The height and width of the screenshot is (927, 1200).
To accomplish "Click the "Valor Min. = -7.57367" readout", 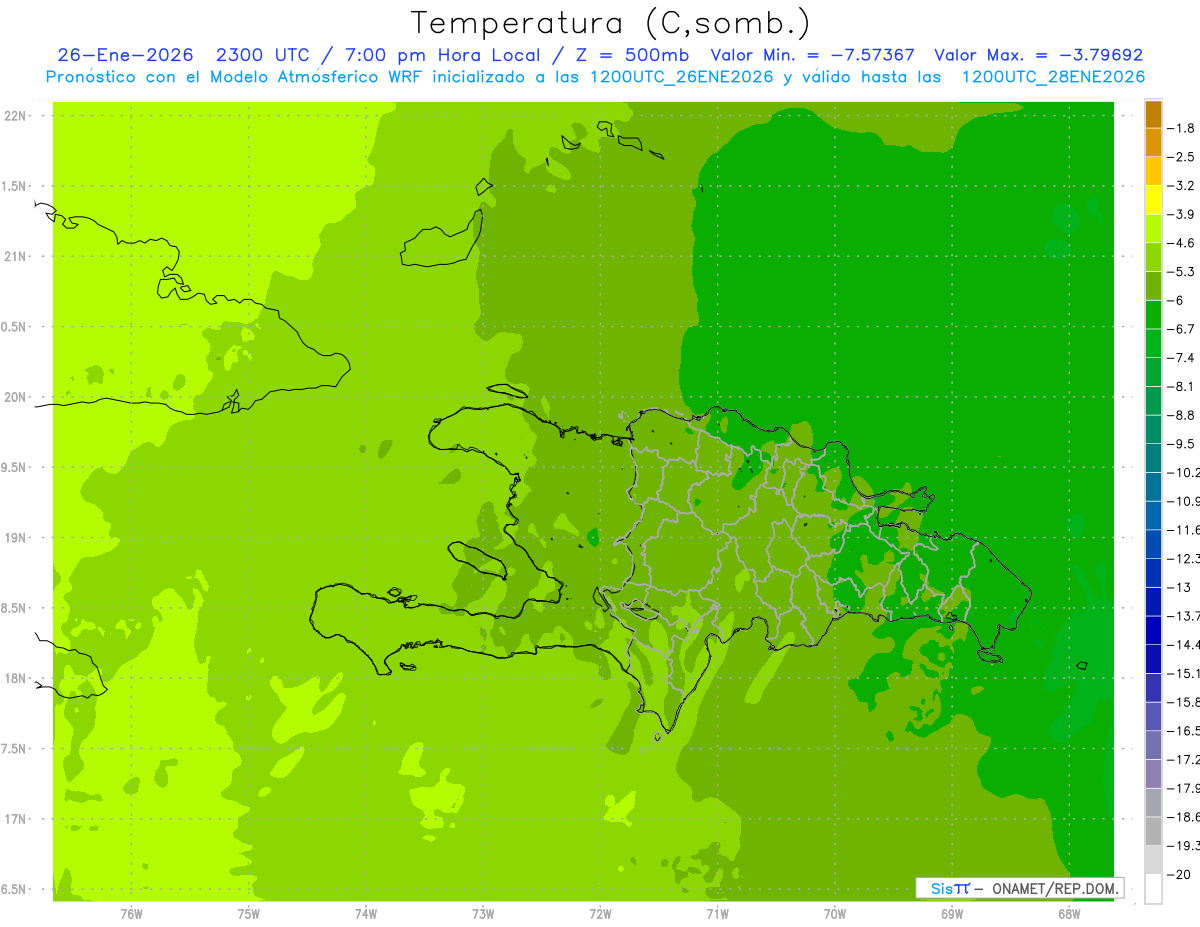I will [812, 55].
